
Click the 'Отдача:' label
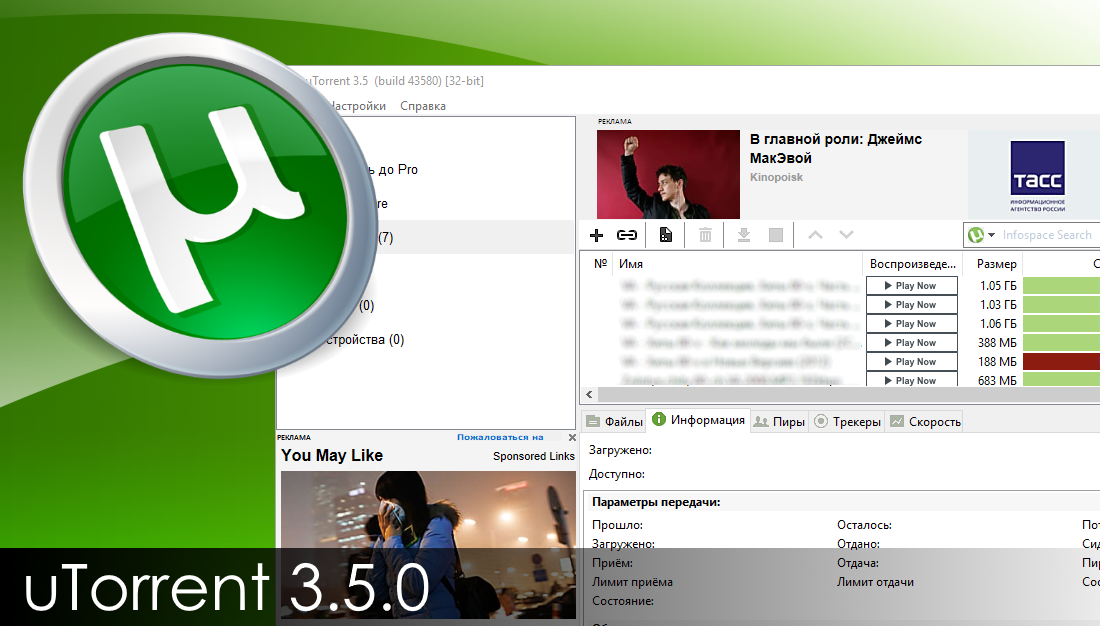857,563
